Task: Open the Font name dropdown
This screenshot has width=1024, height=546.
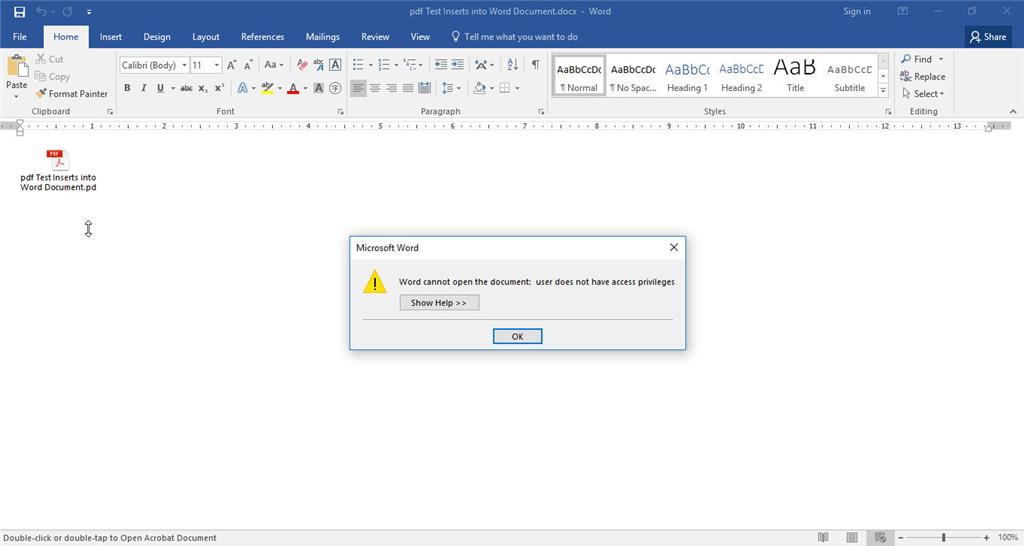Action: click(x=185, y=65)
